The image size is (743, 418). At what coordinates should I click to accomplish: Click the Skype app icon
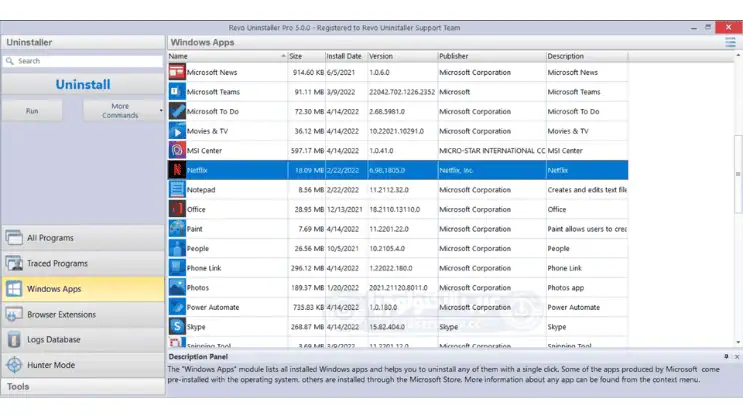point(177,327)
